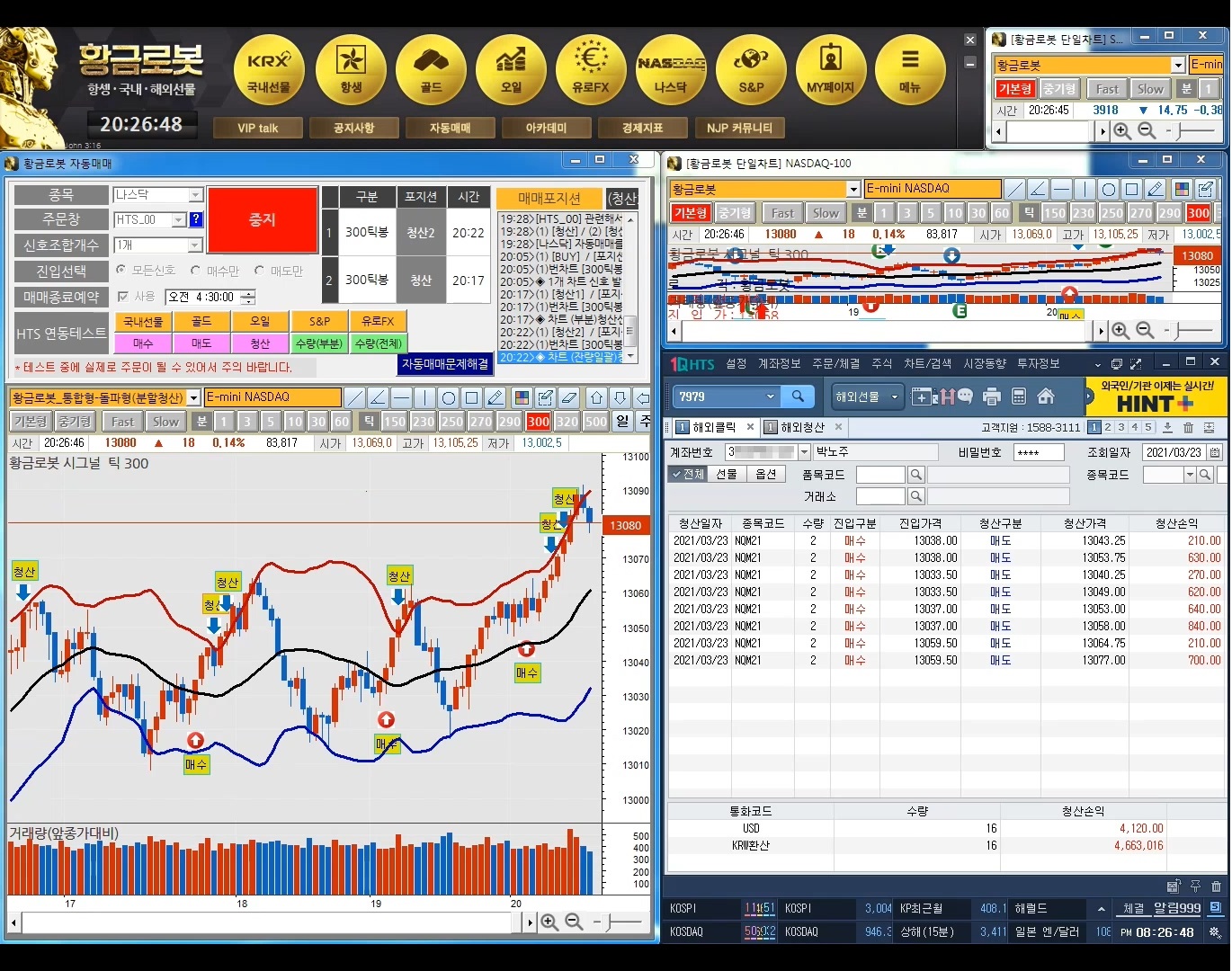This screenshot has height=971, width=1232.
Task: Open the 차트/검색 menu in 1Q HTS
Action: (927, 363)
